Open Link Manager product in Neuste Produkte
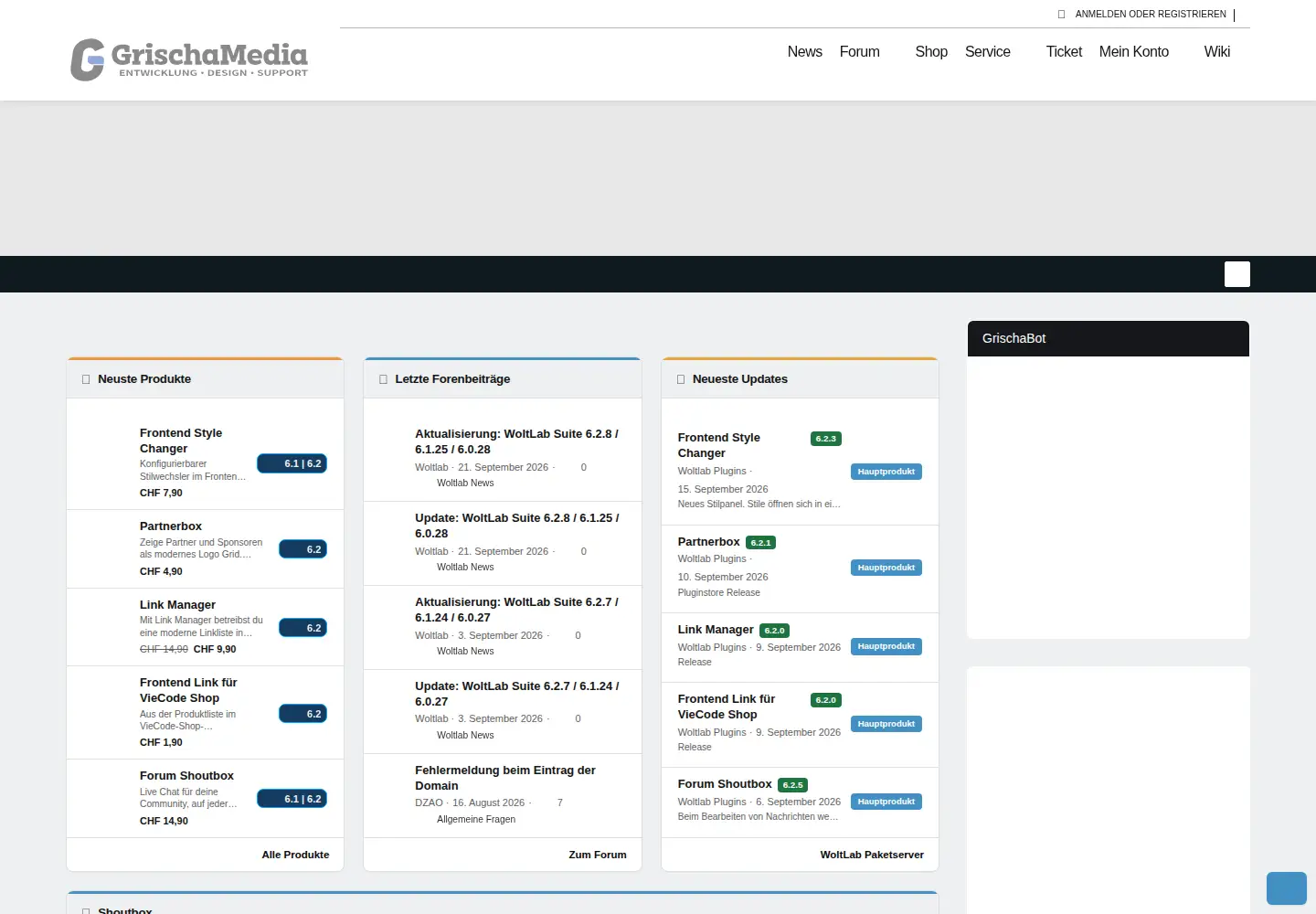1316x914 pixels. coord(177,605)
